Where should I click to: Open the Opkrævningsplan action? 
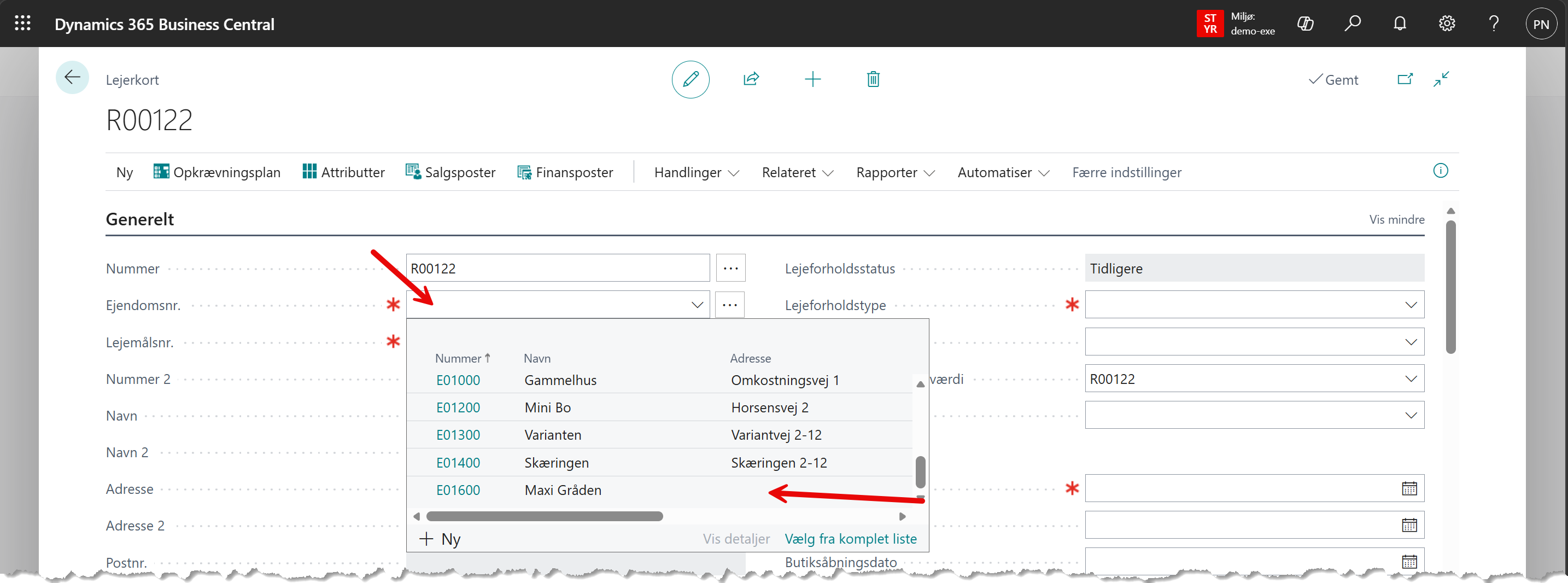[217, 172]
